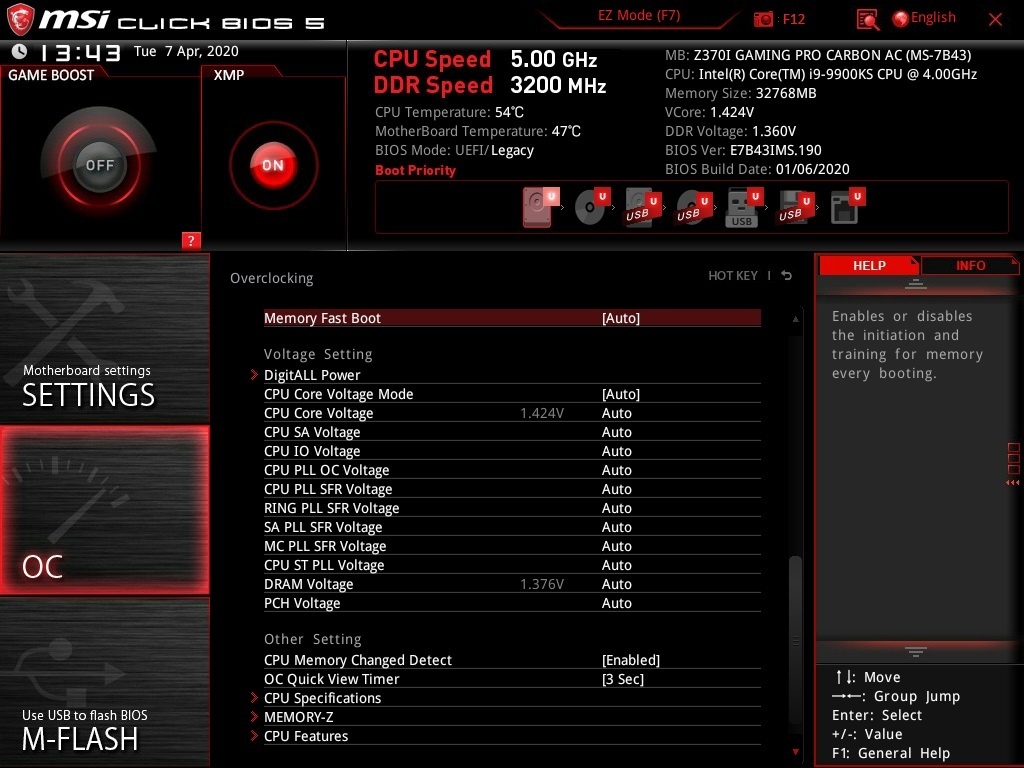Toggle the XMP ON button
Screen dimensions: 1024x768
point(273,165)
